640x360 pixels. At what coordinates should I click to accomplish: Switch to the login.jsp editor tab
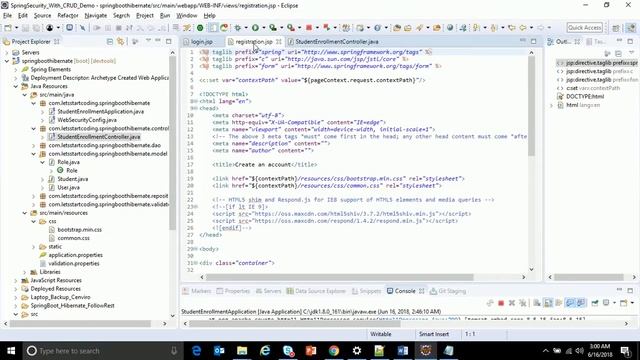202,42
